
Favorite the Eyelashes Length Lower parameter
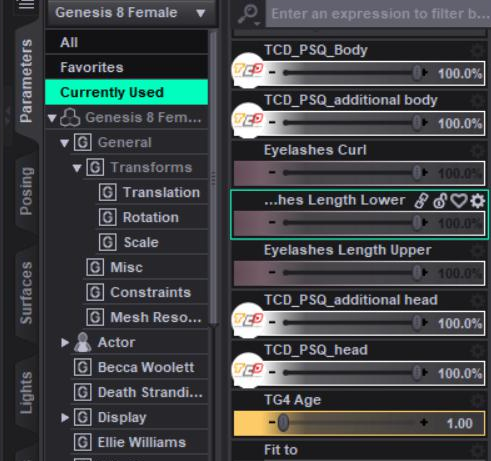[459, 201]
